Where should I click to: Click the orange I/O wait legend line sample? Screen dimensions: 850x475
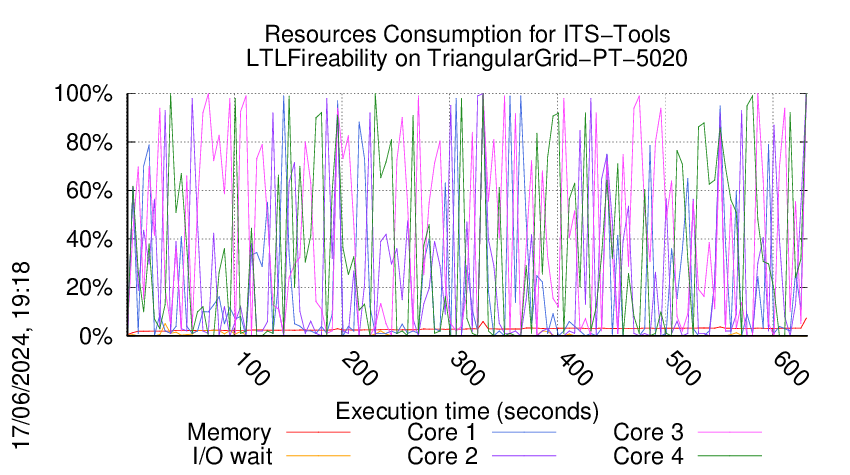[318, 456]
